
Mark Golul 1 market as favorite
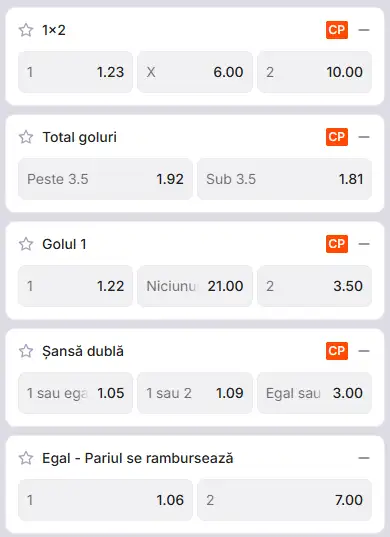(26, 244)
